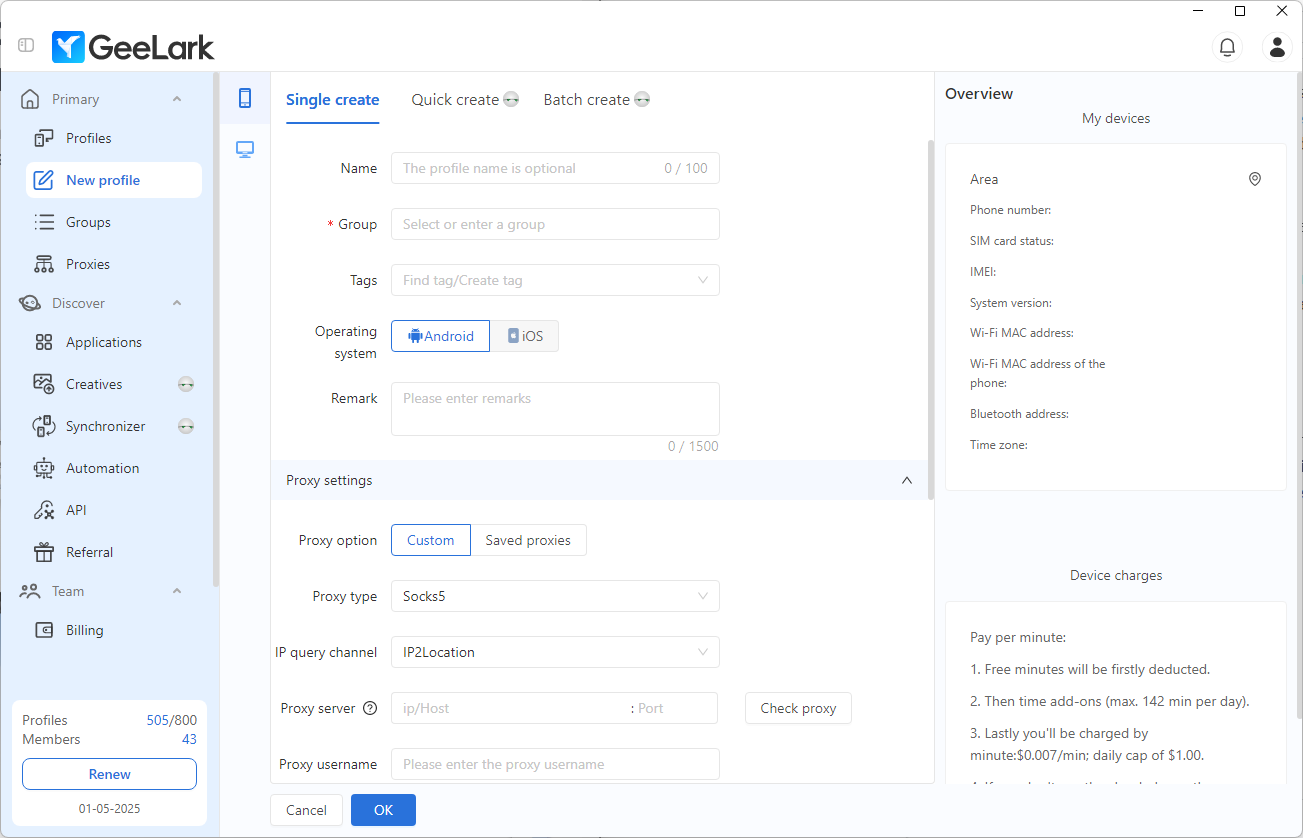Select the mobile phone profile type icon
The height and width of the screenshot is (838, 1303).
(245, 98)
